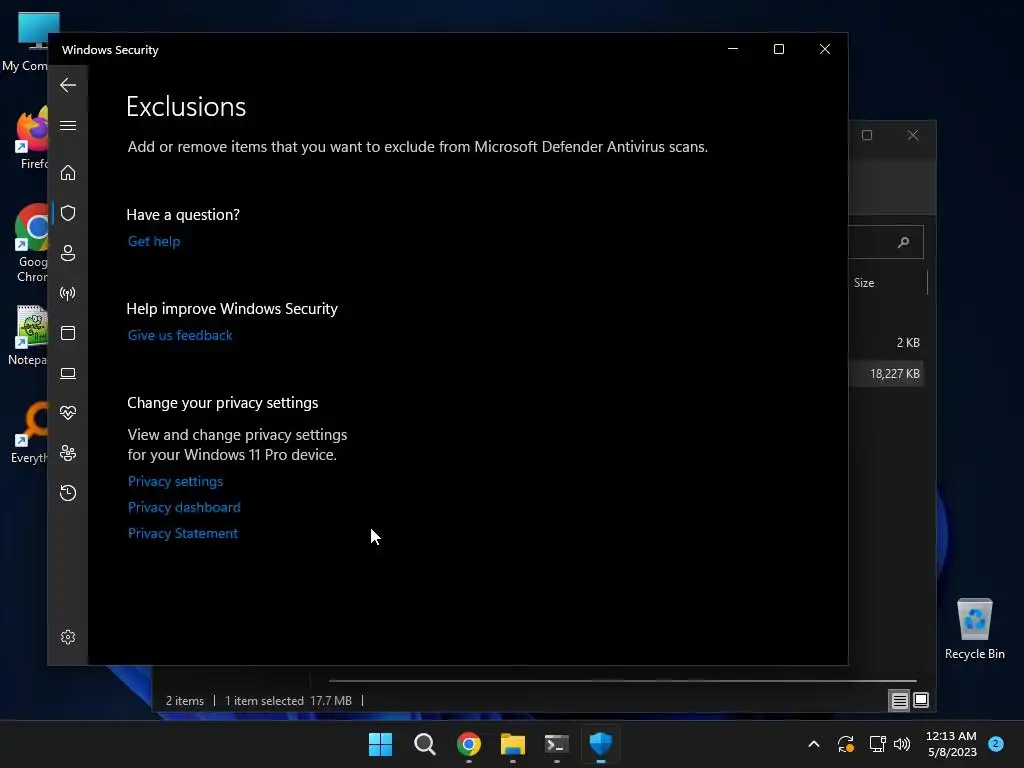The image size is (1024, 768).
Task: Click the 1 item selected 17.7 MB text
Action: tap(288, 701)
